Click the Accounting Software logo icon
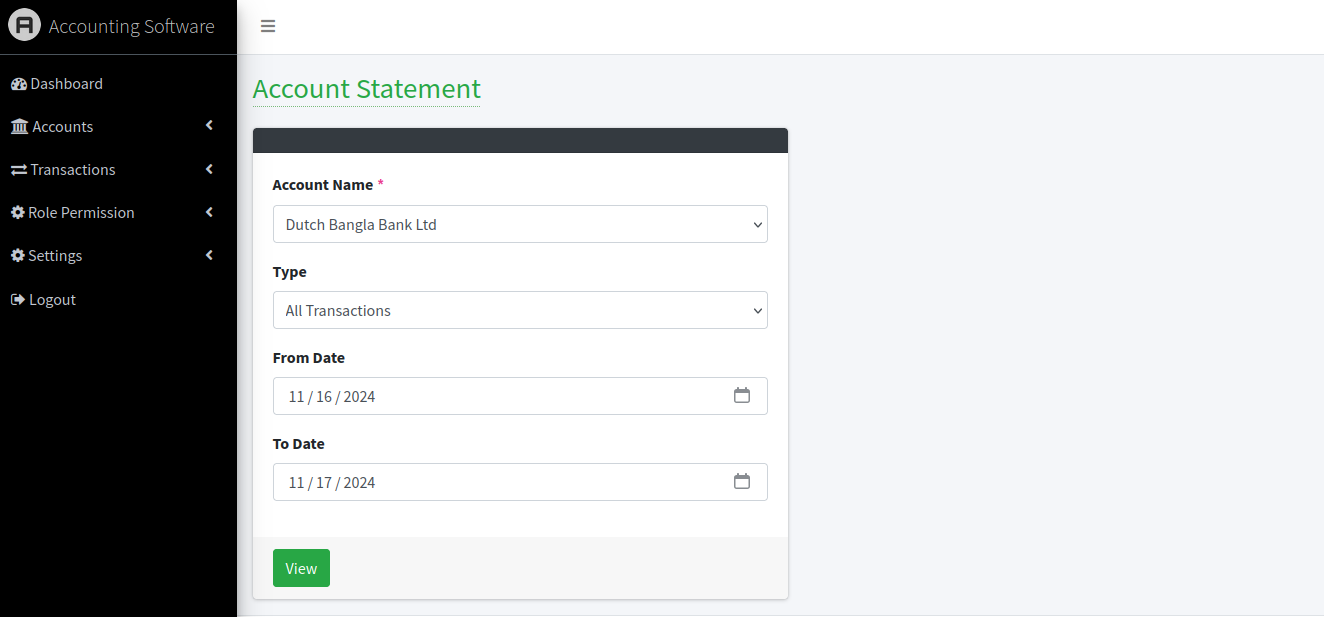 click(x=24, y=25)
